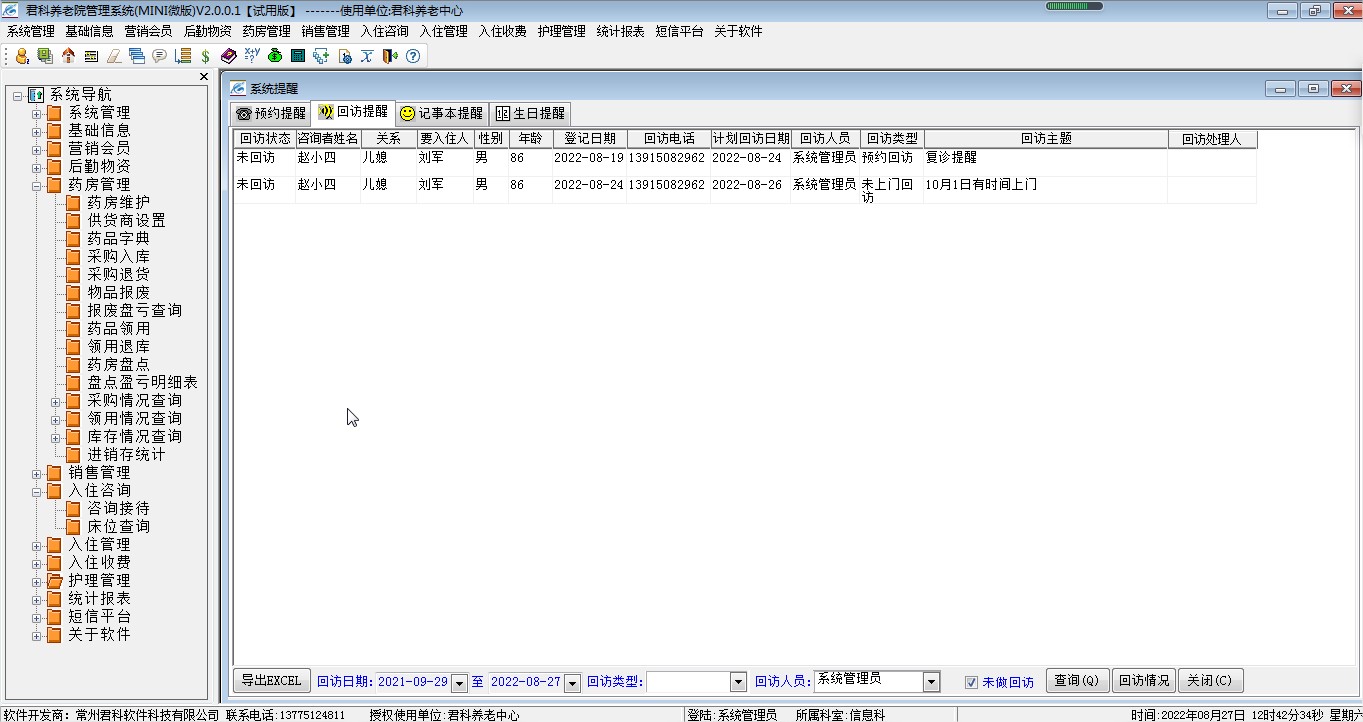
Task: Click the green dollar sign toolbar icon
Action: [x=205, y=56]
